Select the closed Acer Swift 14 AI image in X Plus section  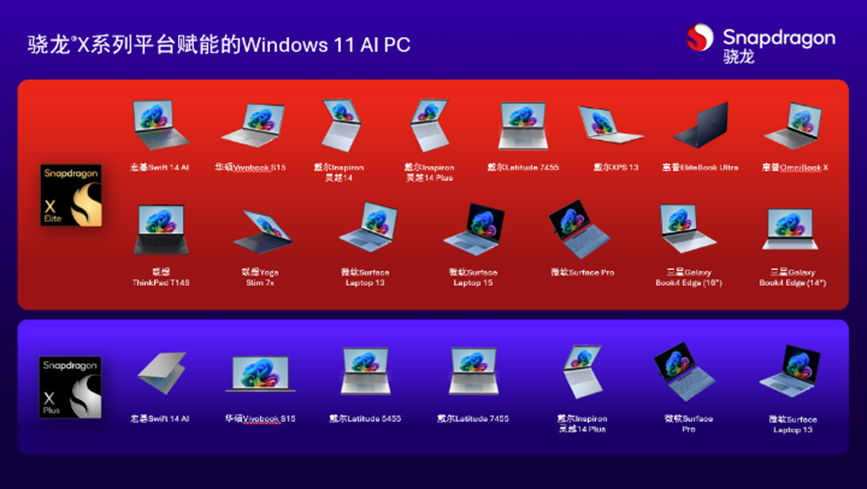tap(161, 373)
